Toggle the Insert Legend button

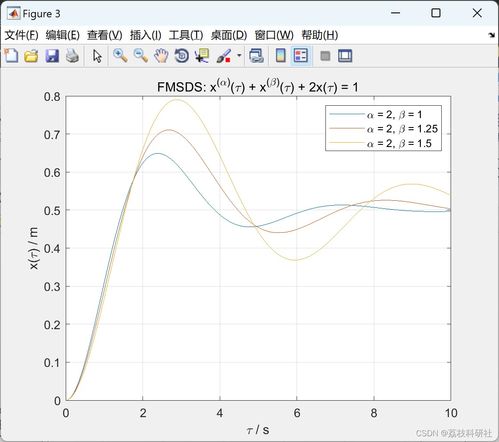point(301,56)
